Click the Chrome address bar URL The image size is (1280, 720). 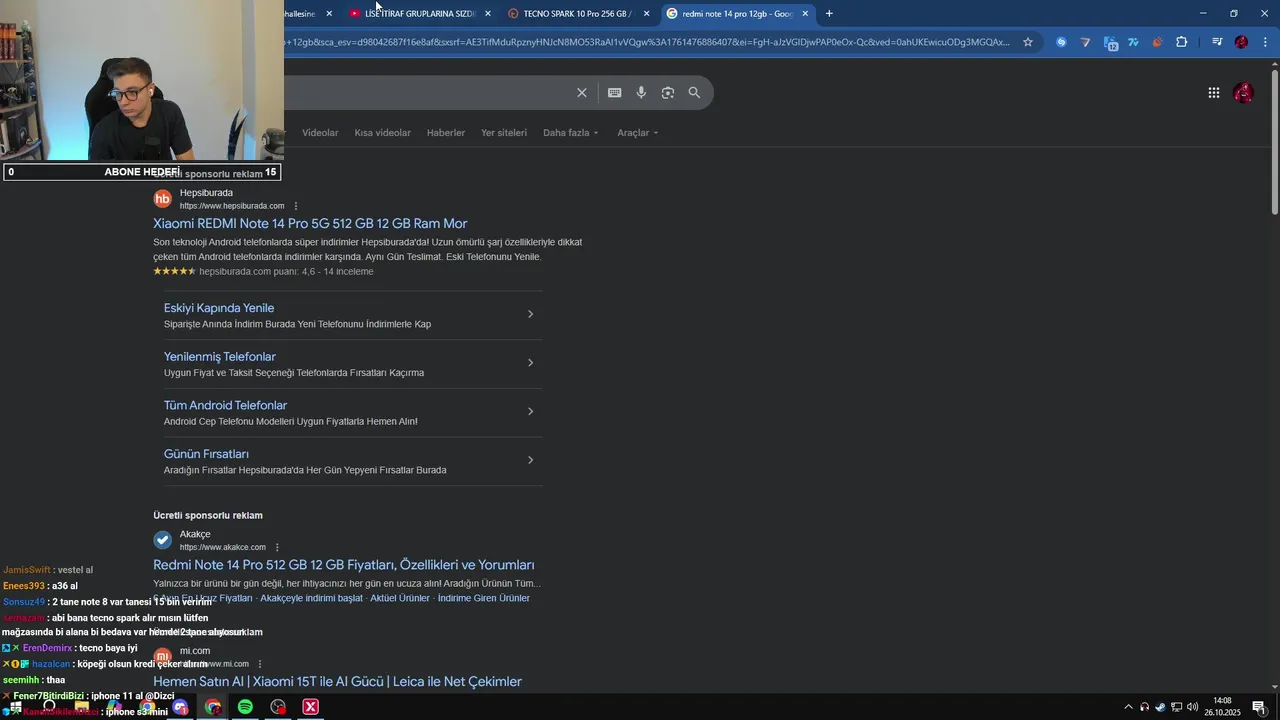click(650, 42)
